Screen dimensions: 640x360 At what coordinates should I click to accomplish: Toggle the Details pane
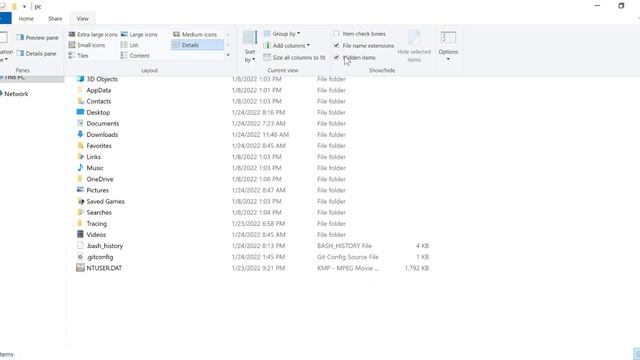click(37, 53)
